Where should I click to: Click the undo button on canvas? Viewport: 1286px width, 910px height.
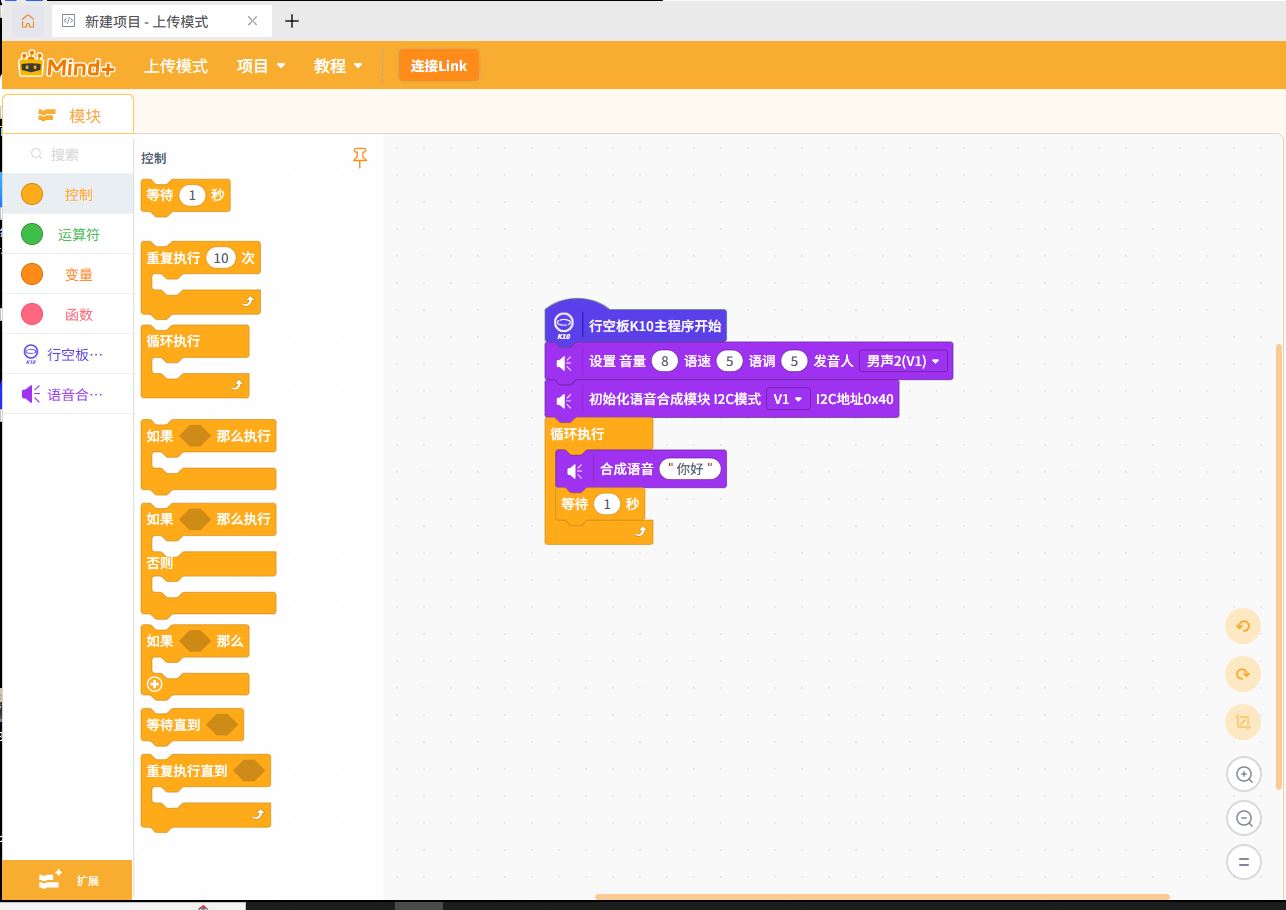[x=1243, y=627]
